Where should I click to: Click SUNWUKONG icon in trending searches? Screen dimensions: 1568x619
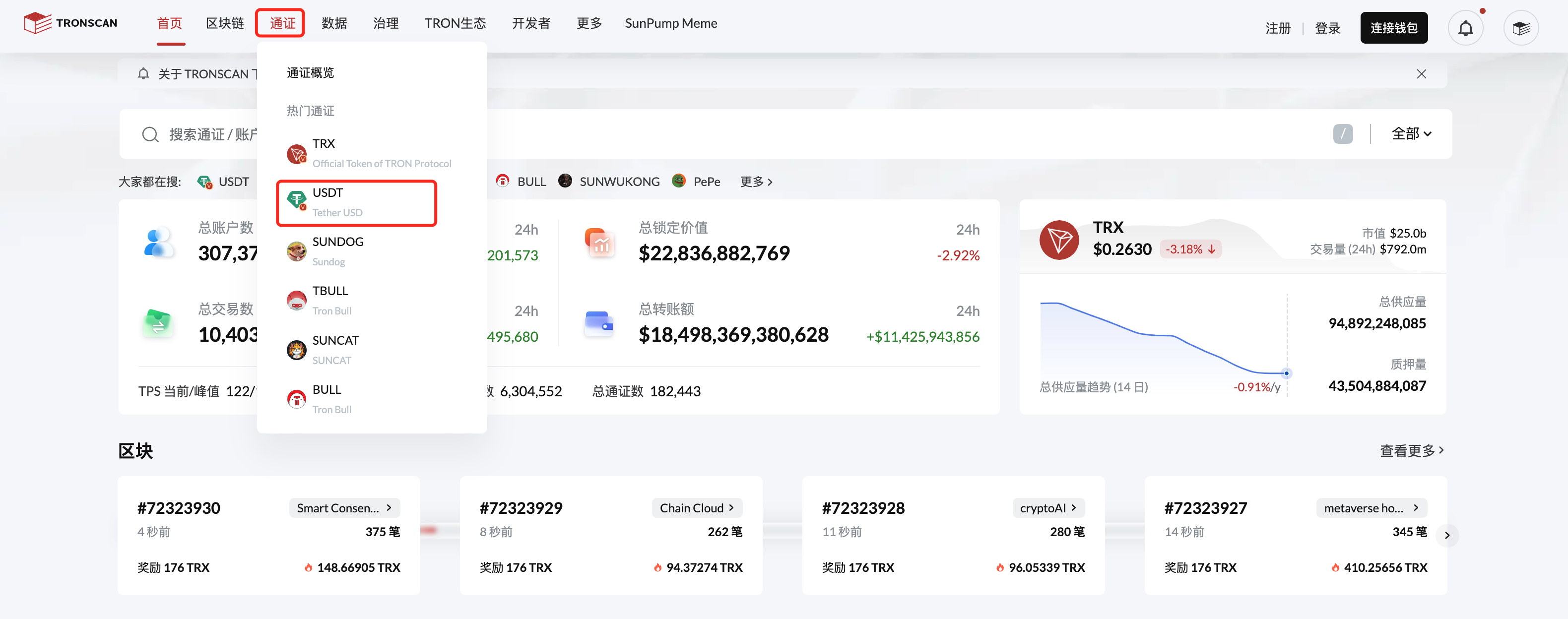[565, 181]
